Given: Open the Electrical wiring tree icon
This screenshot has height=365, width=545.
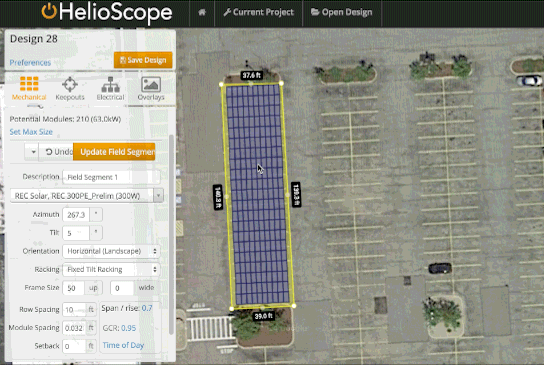Looking at the screenshot, I should (x=110, y=84).
